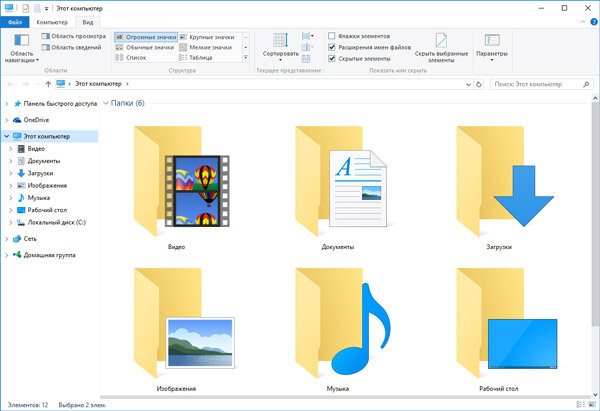
Task: Switch to the Computer (Компьютер) tab
Action: pyautogui.click(x=52, y=22)
